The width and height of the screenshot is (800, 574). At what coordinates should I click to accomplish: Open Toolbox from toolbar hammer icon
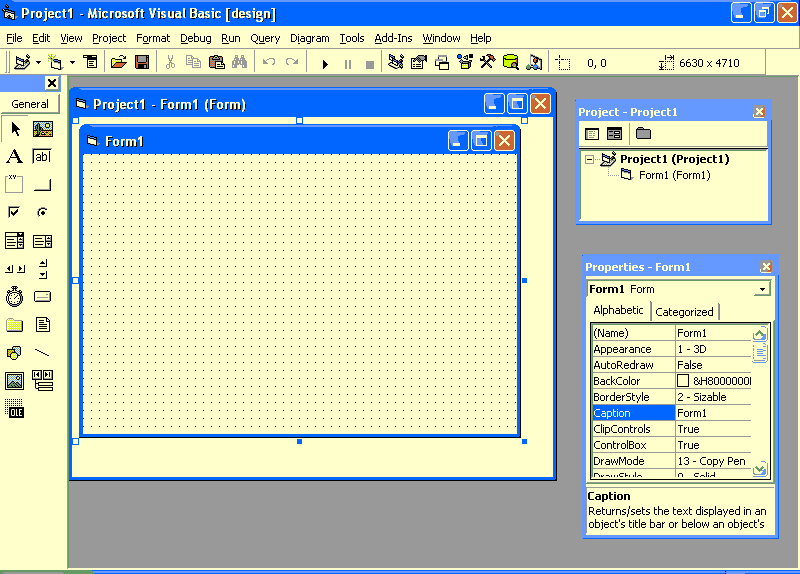pyautogui.click(x=487, y=62)
